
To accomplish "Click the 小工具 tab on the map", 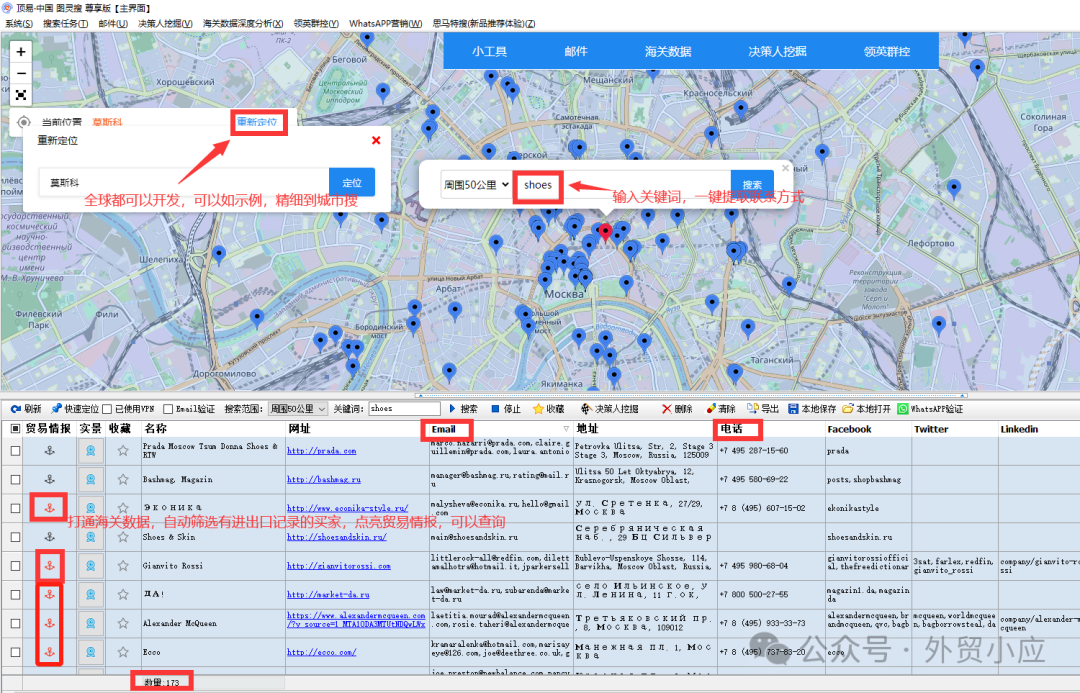I will click(x=490, y=52).
